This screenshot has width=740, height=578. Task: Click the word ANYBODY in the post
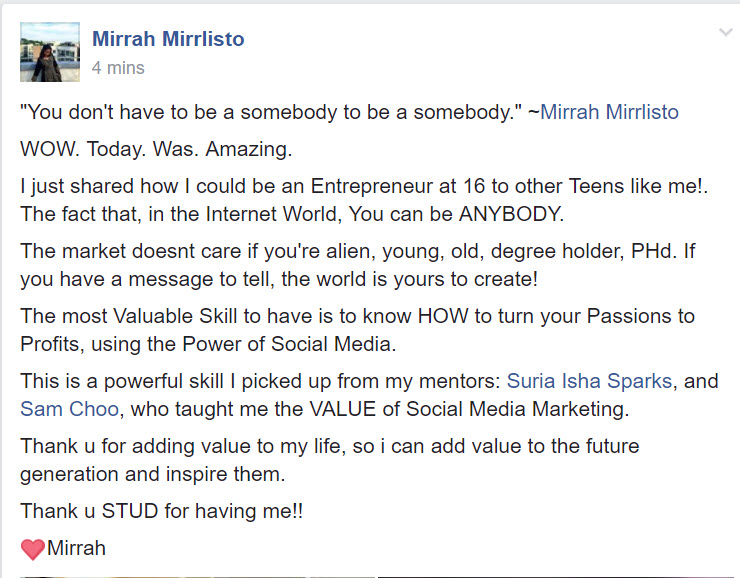pos(511,214)
